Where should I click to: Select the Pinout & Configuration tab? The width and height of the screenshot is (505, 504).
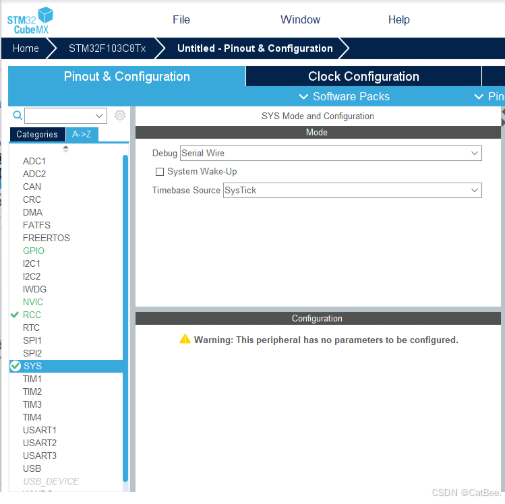[x=127, y=76]
